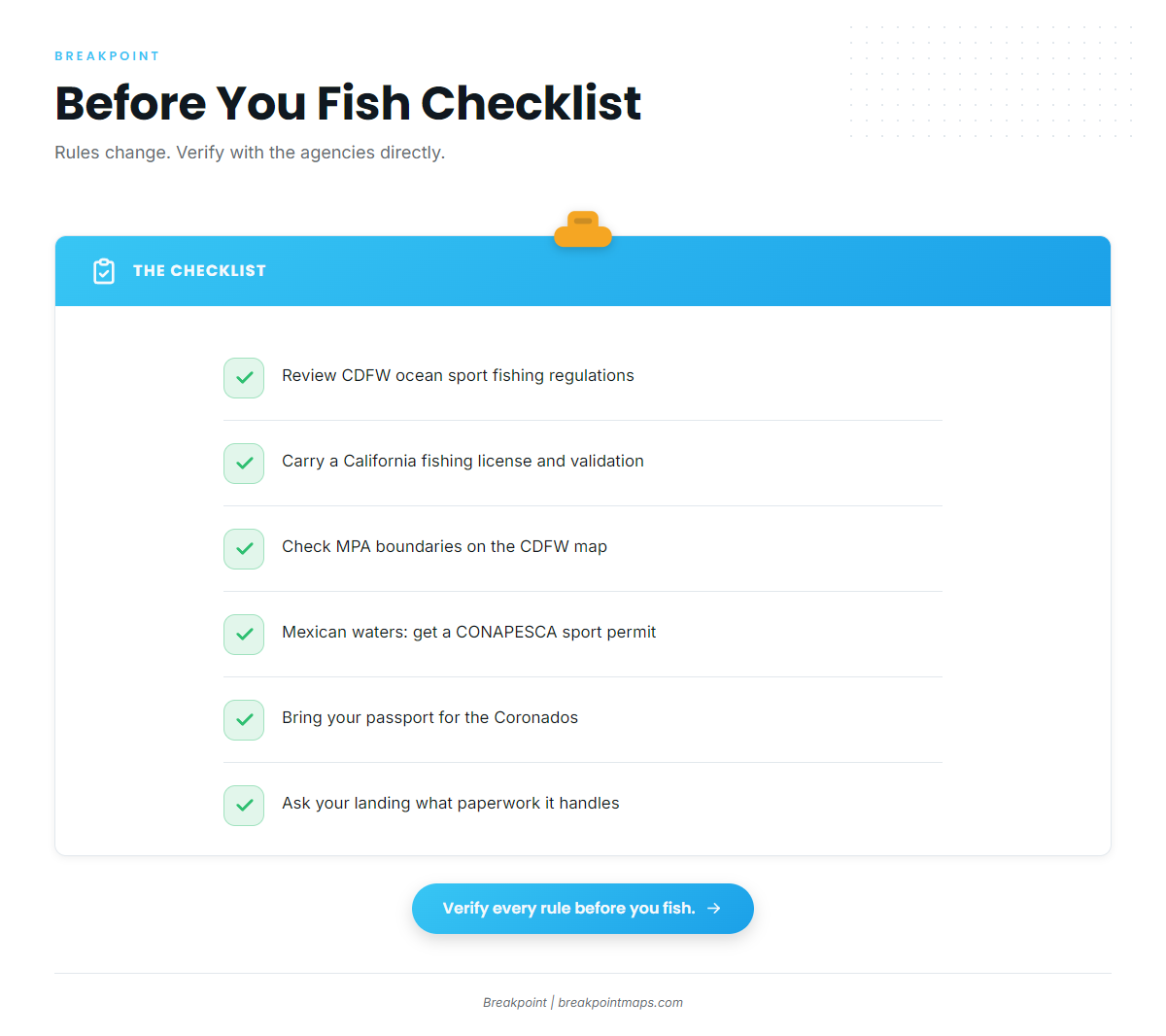Toggle Ask your landing checkbox
The image size is (1166, 1036).
pyautogui.click(x=244, y=806)
